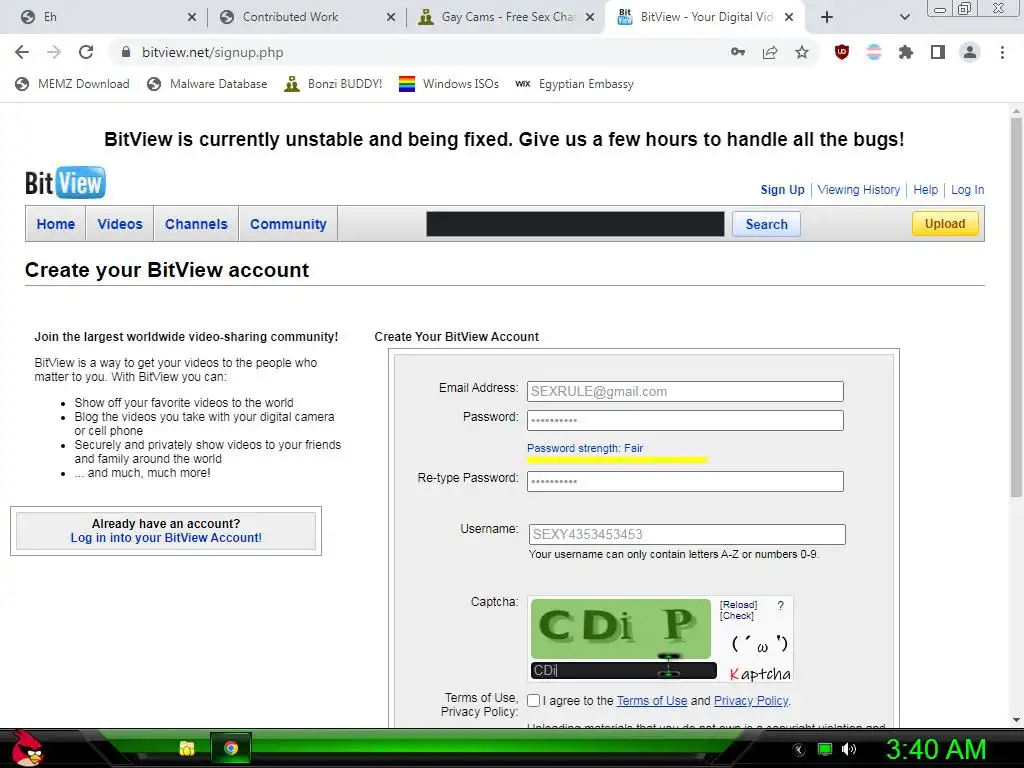Click the Search button
This screenshot has width=1024, height=768.
766,224
